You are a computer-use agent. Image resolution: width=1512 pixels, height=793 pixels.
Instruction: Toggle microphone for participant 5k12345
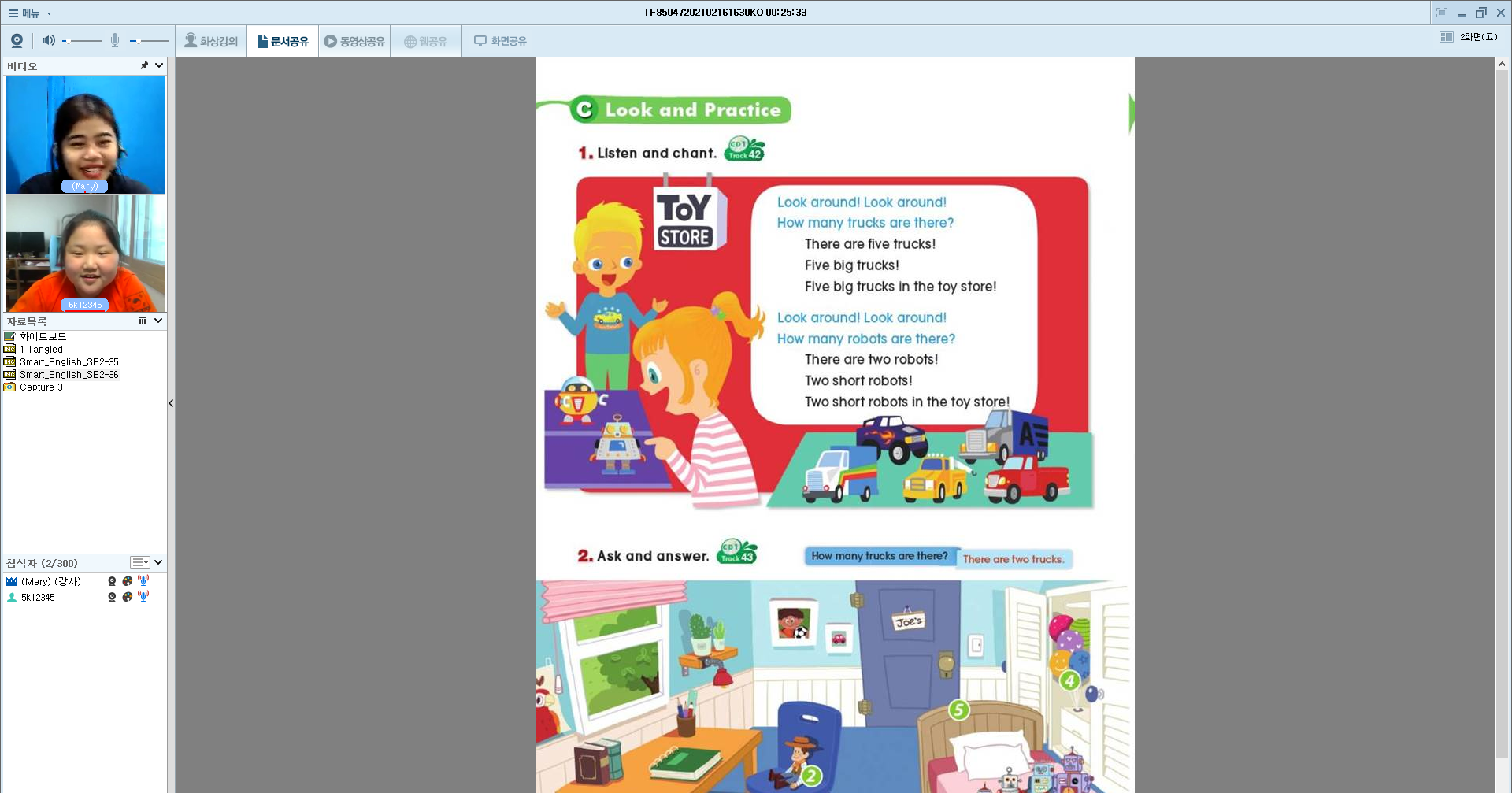click(143, 597)
